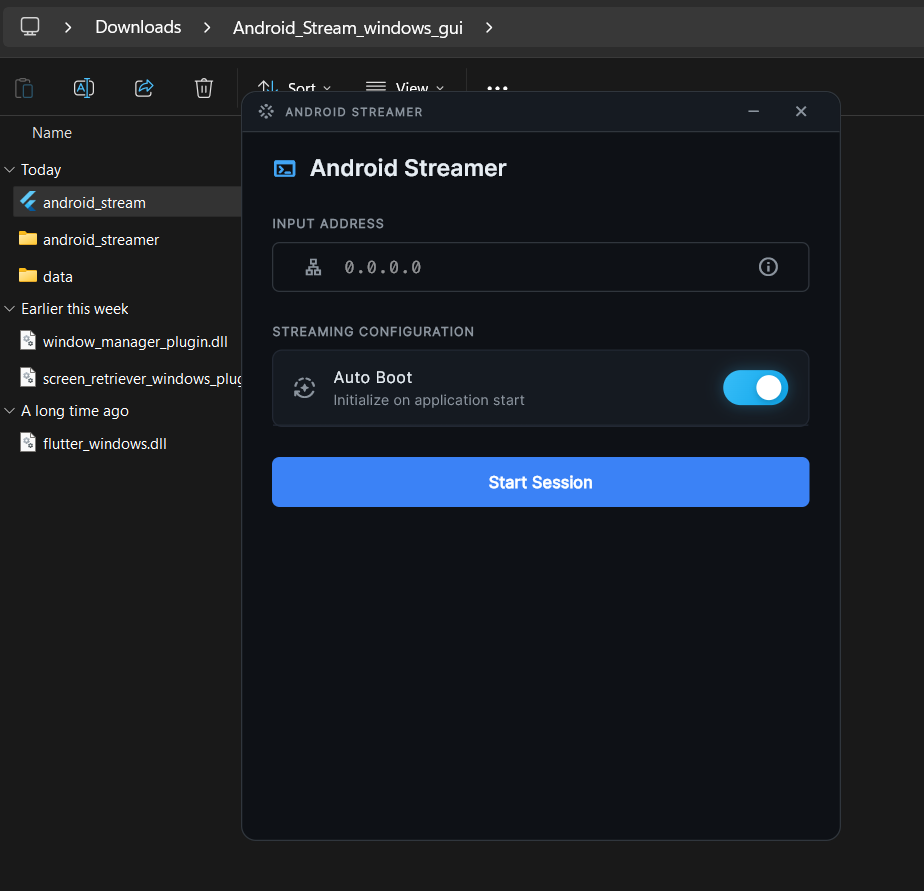Click the Share icon in the toolbar
Screen dimensions: 924x891
click(x=144, y=88)
